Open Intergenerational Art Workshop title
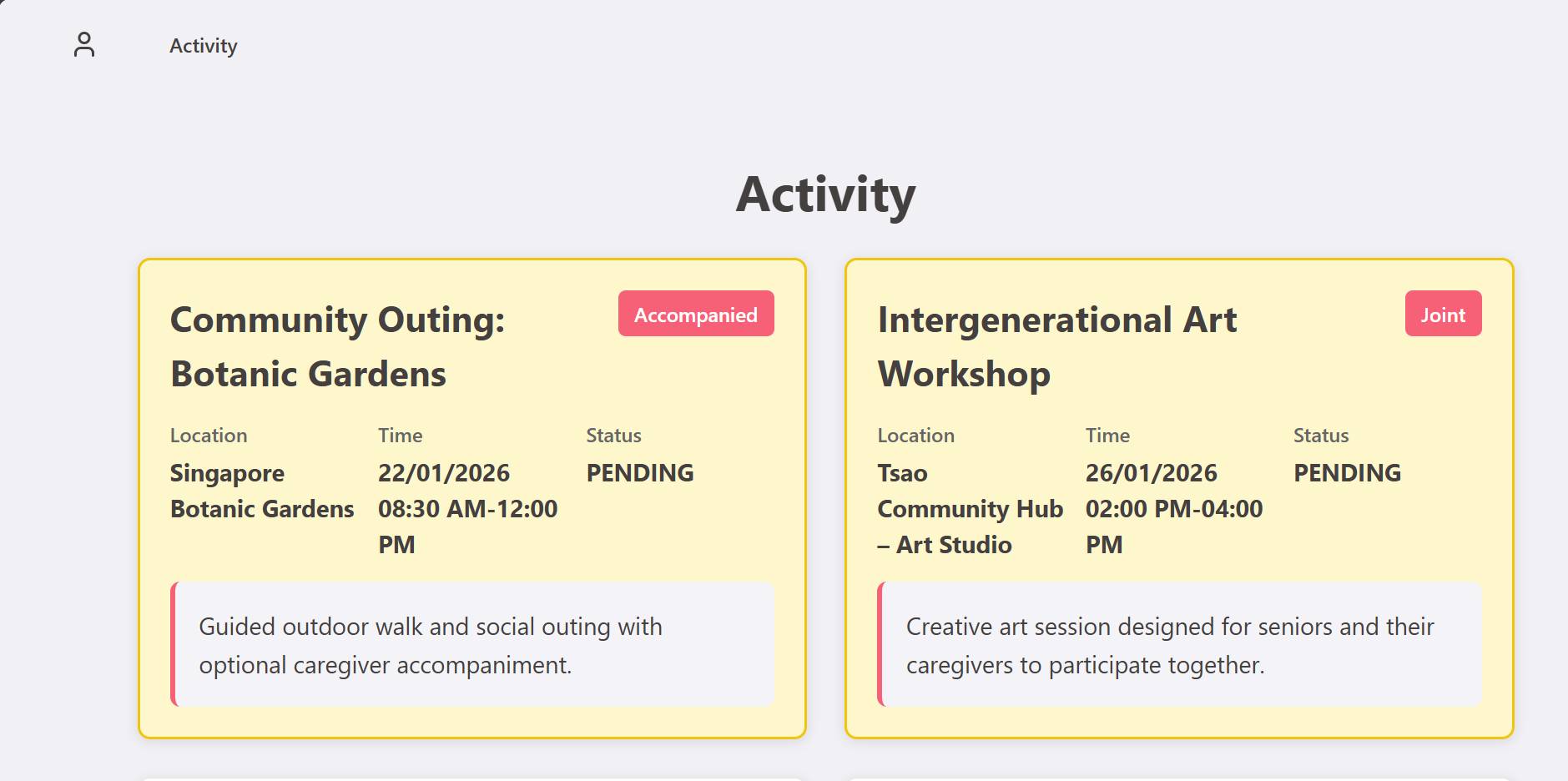The width and height of the screenshot is (1568, 781). [x=1056, y=346]
